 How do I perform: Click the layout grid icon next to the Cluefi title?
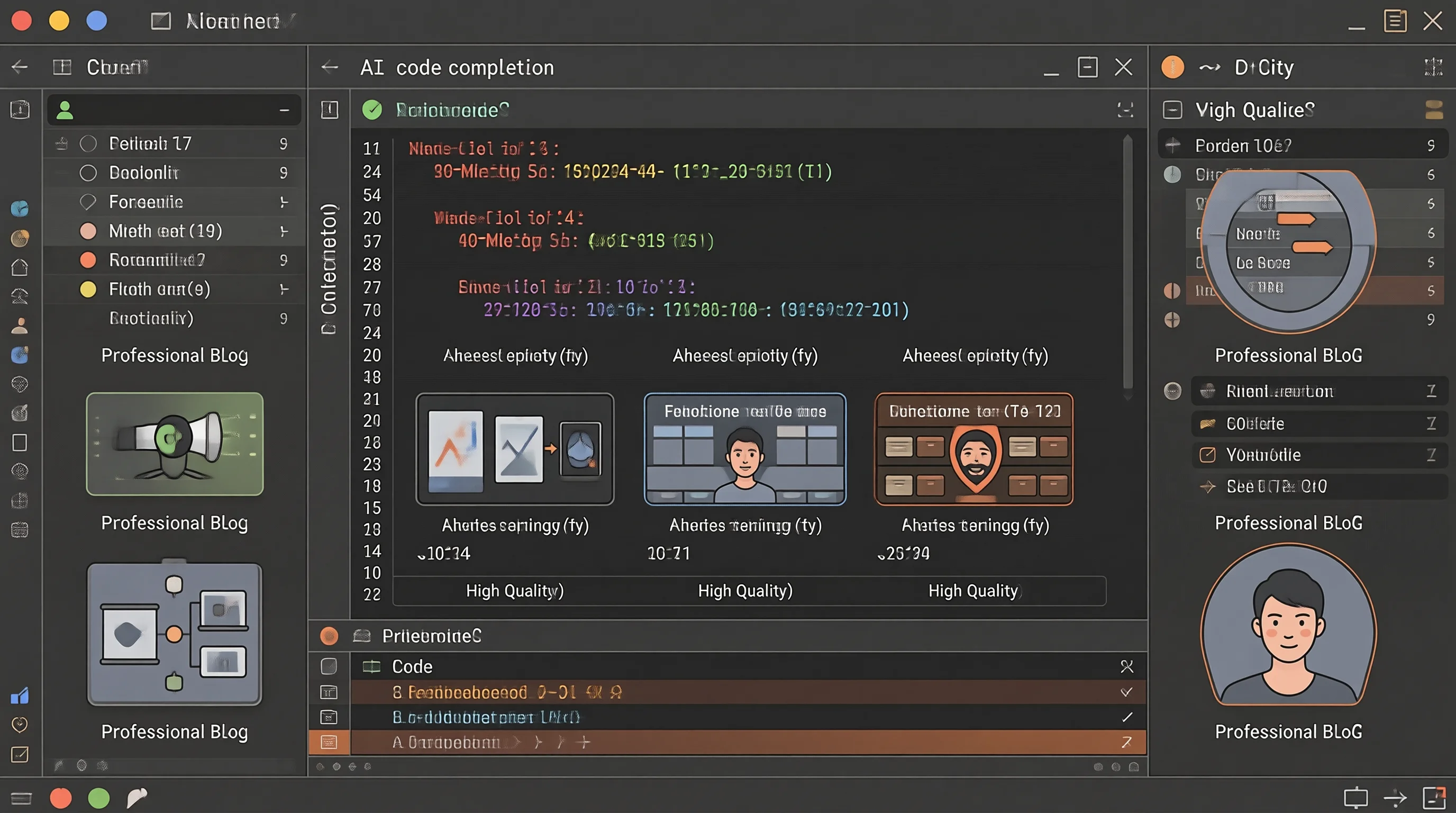point(62,67)
